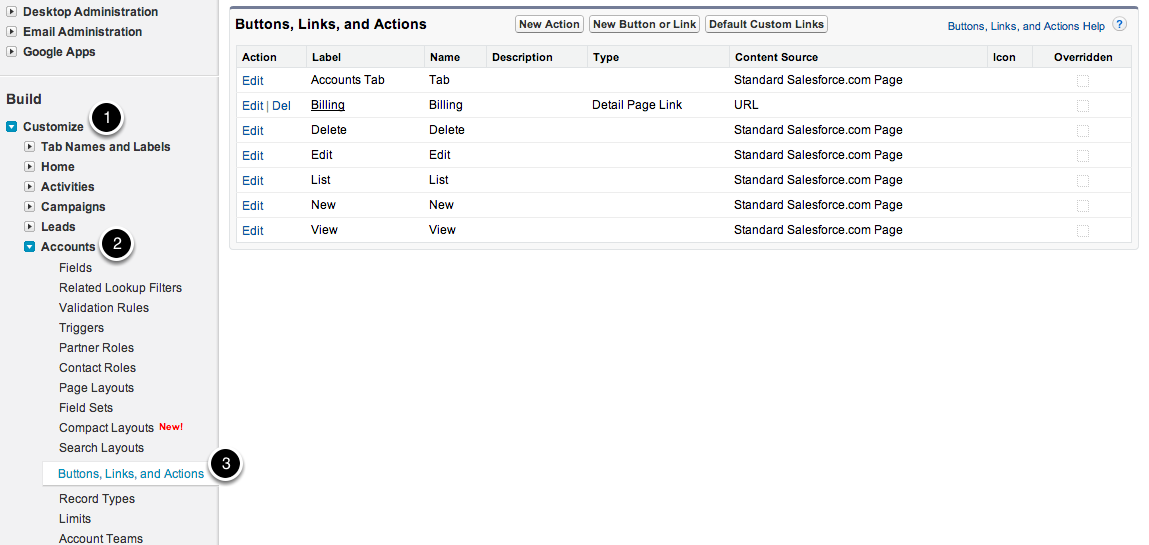This screenshot has width=1149, height=545.
Task: Expand the Email Administration section
Action: tap(12, 32)
